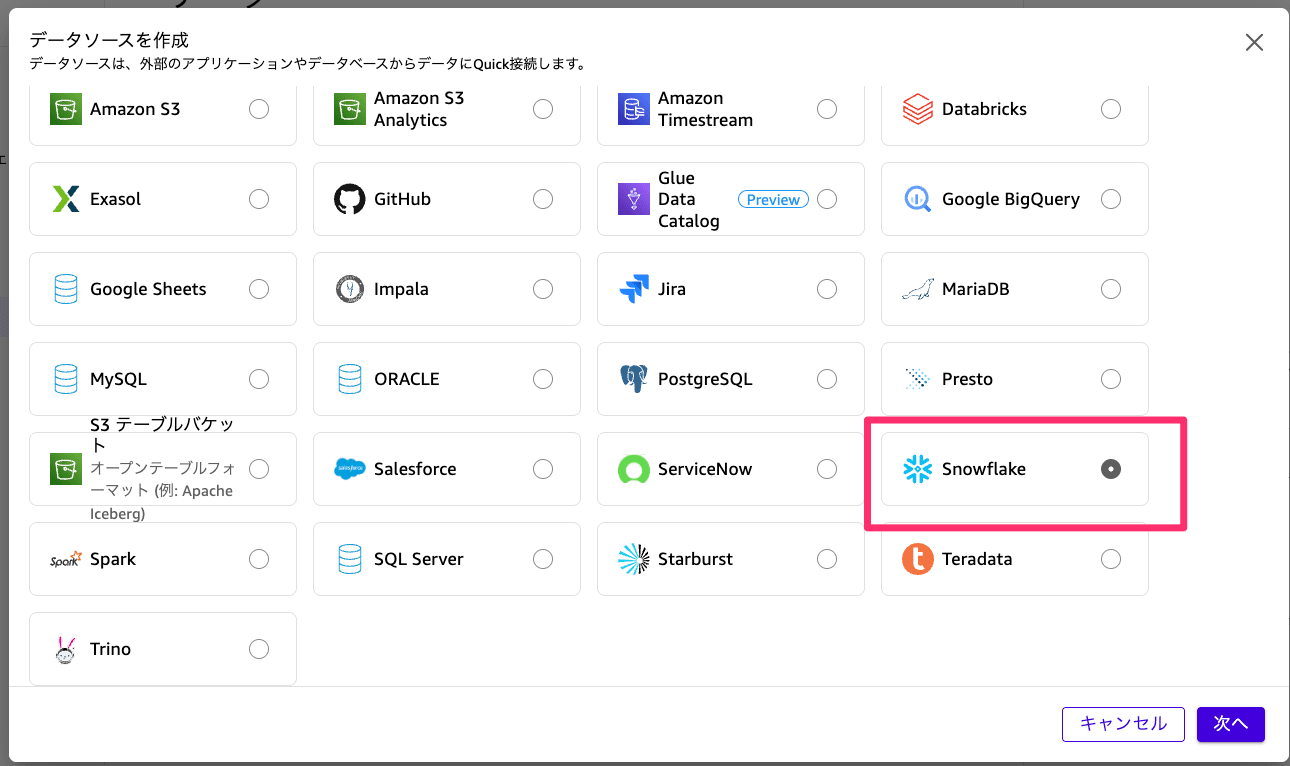Click the Google Sheets label

(x=148, y=289)
